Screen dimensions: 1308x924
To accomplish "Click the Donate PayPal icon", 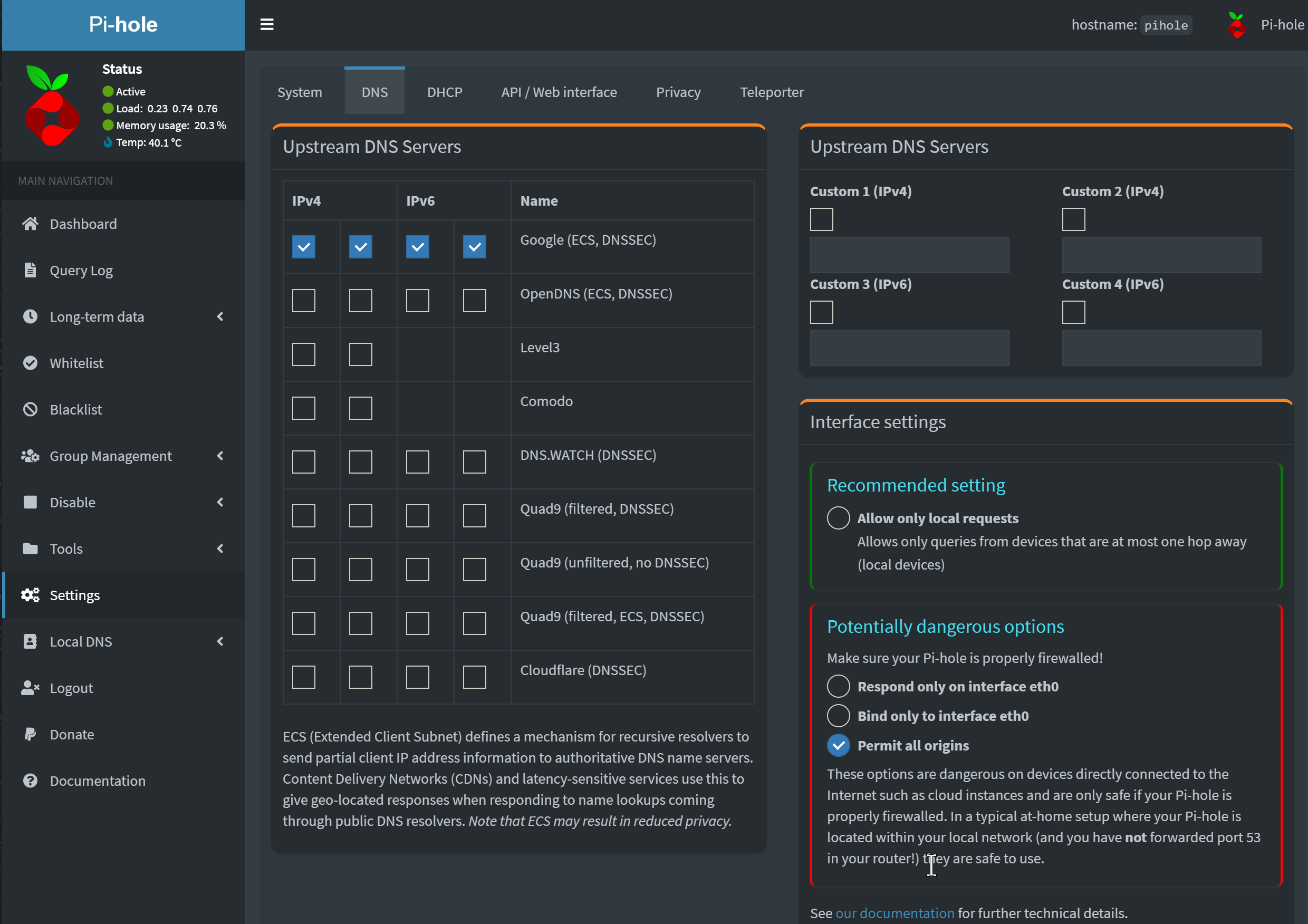I will point(30,734).
